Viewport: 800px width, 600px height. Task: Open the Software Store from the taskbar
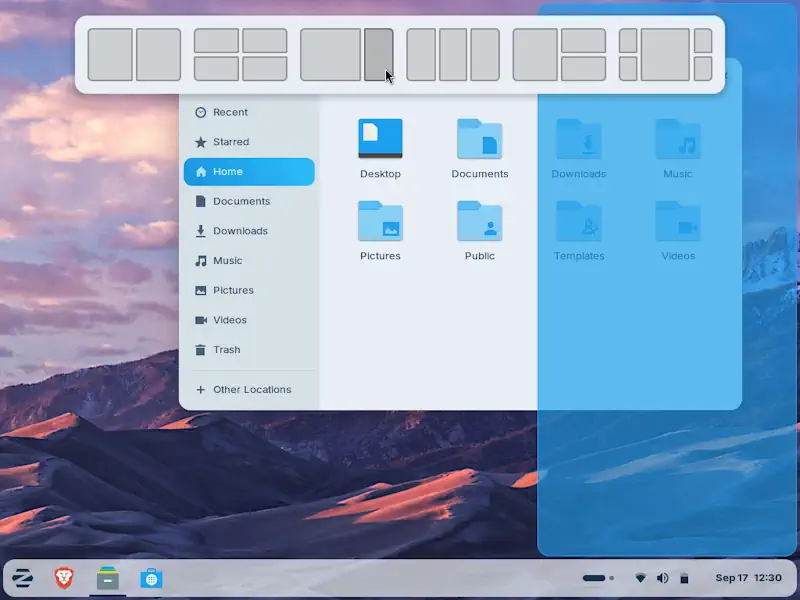tap(152, 578)
